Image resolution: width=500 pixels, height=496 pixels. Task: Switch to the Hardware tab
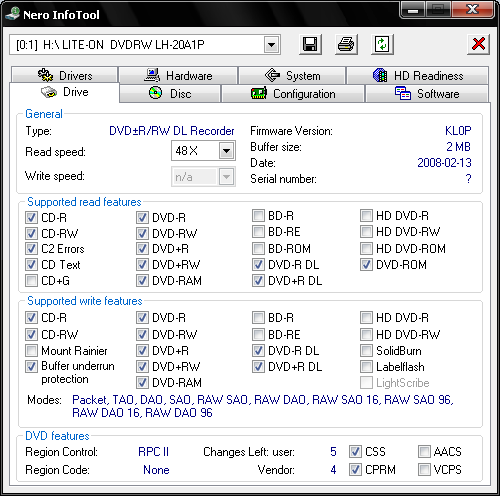coord(178,76)
